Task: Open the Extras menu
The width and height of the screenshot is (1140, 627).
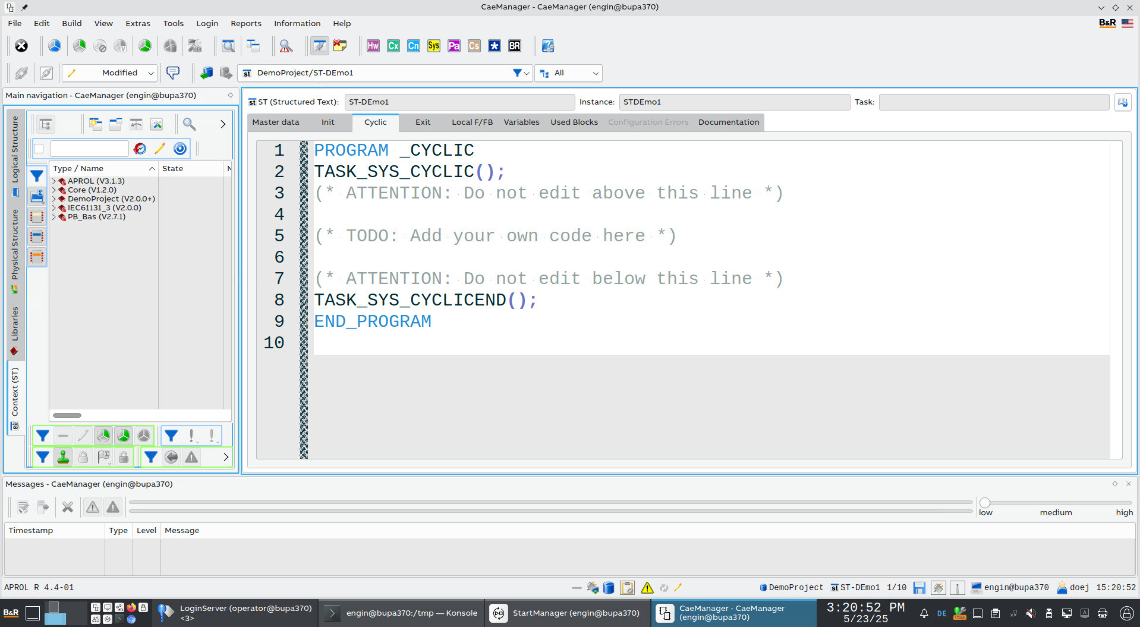Action: pyautogui.click(x=138, y=23)
